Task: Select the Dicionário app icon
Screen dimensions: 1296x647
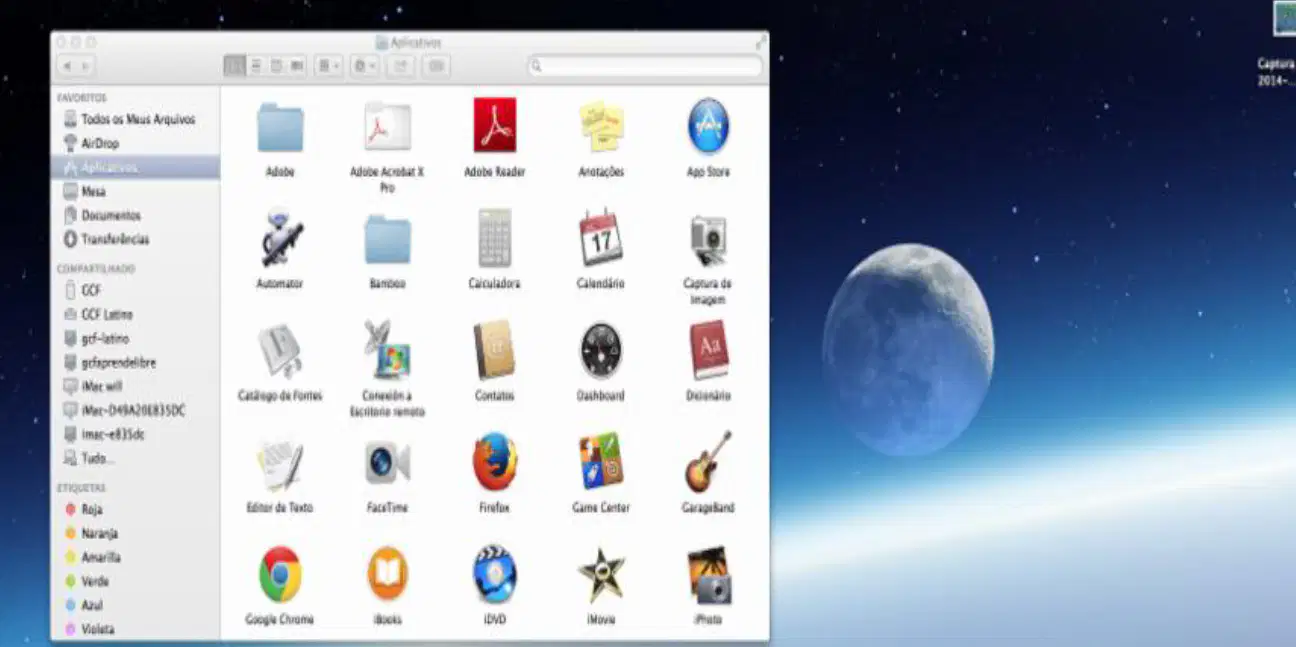Action: tap(708, 350)
